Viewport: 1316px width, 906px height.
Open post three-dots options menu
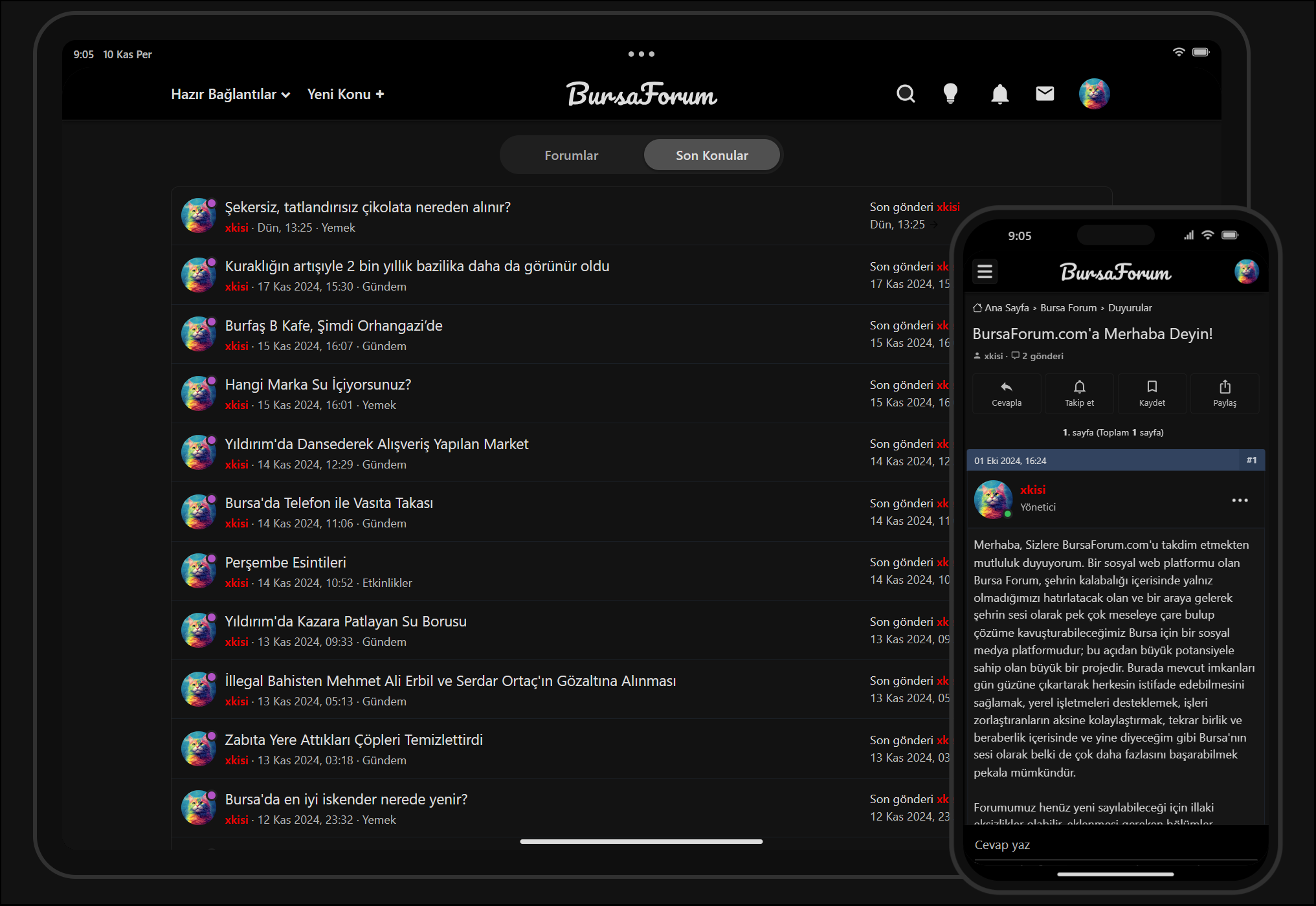(x=1240, y=500)
